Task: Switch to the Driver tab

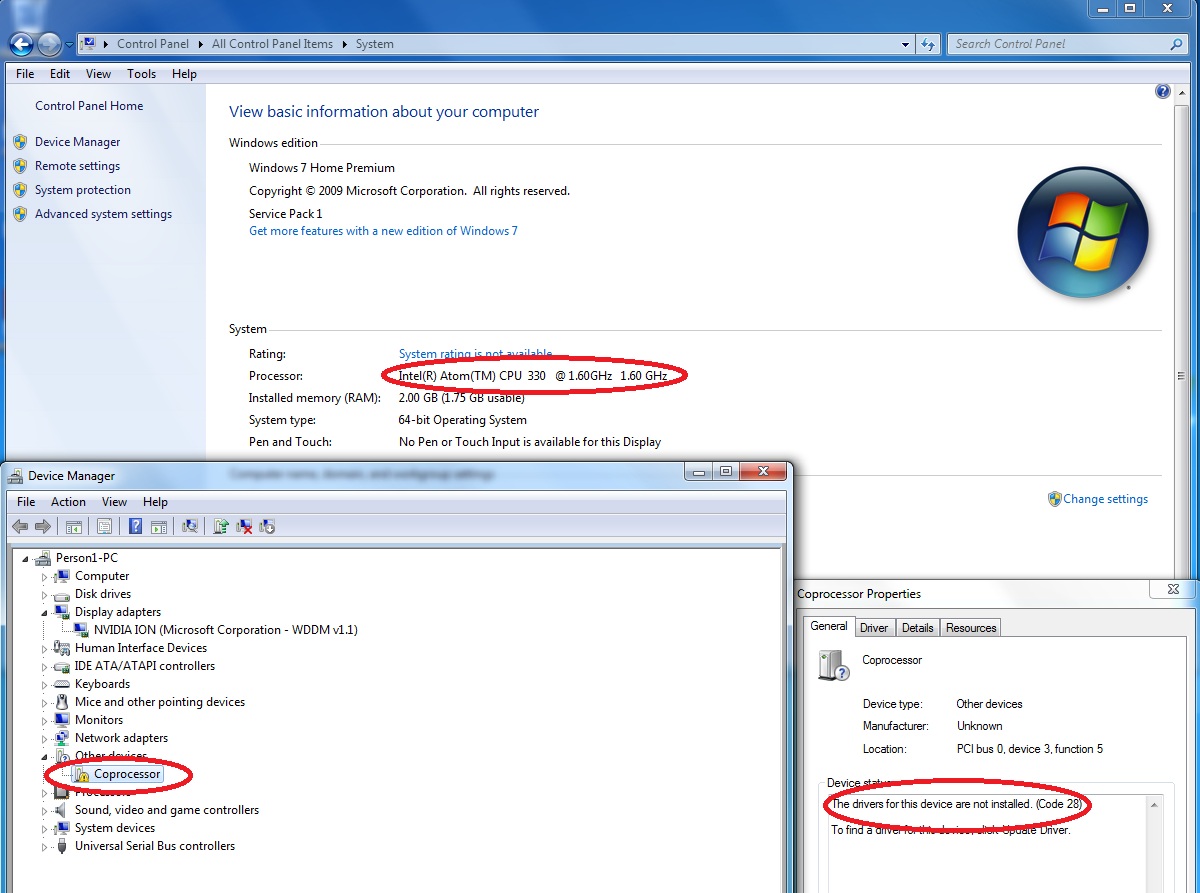Action: (873, 627)
